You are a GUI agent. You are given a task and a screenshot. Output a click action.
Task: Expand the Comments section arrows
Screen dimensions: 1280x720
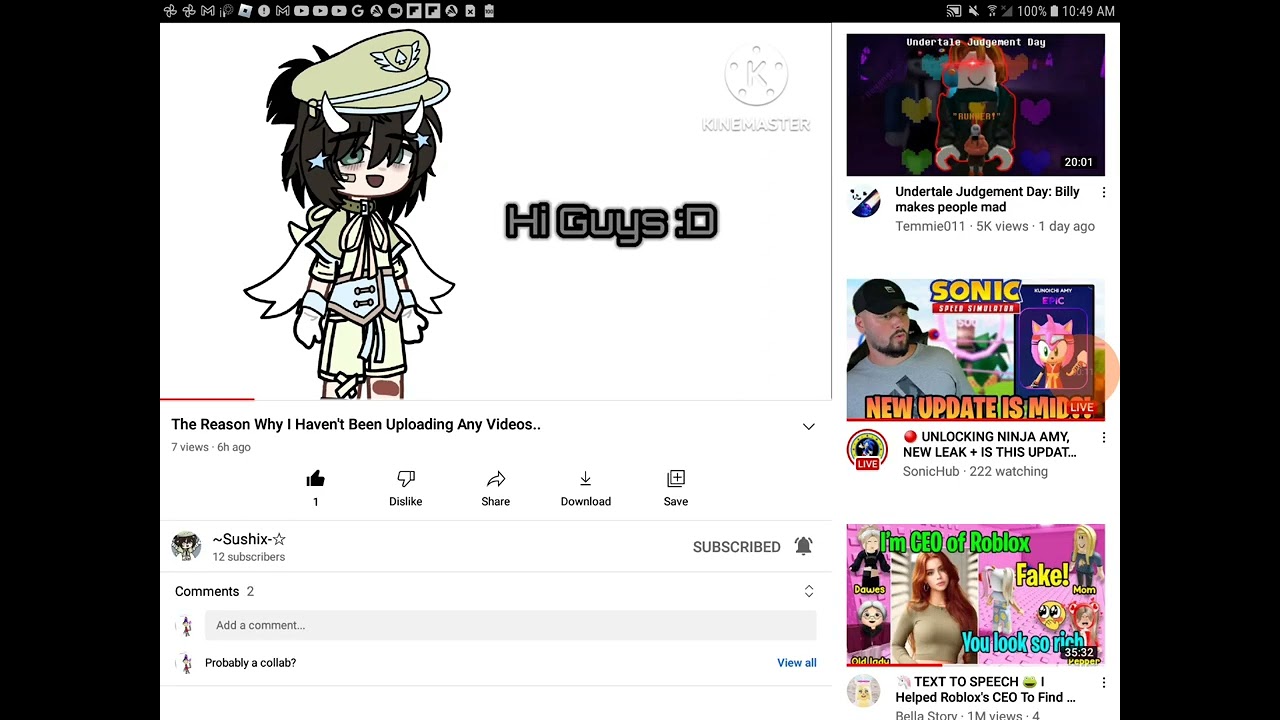tap(809, 591)
